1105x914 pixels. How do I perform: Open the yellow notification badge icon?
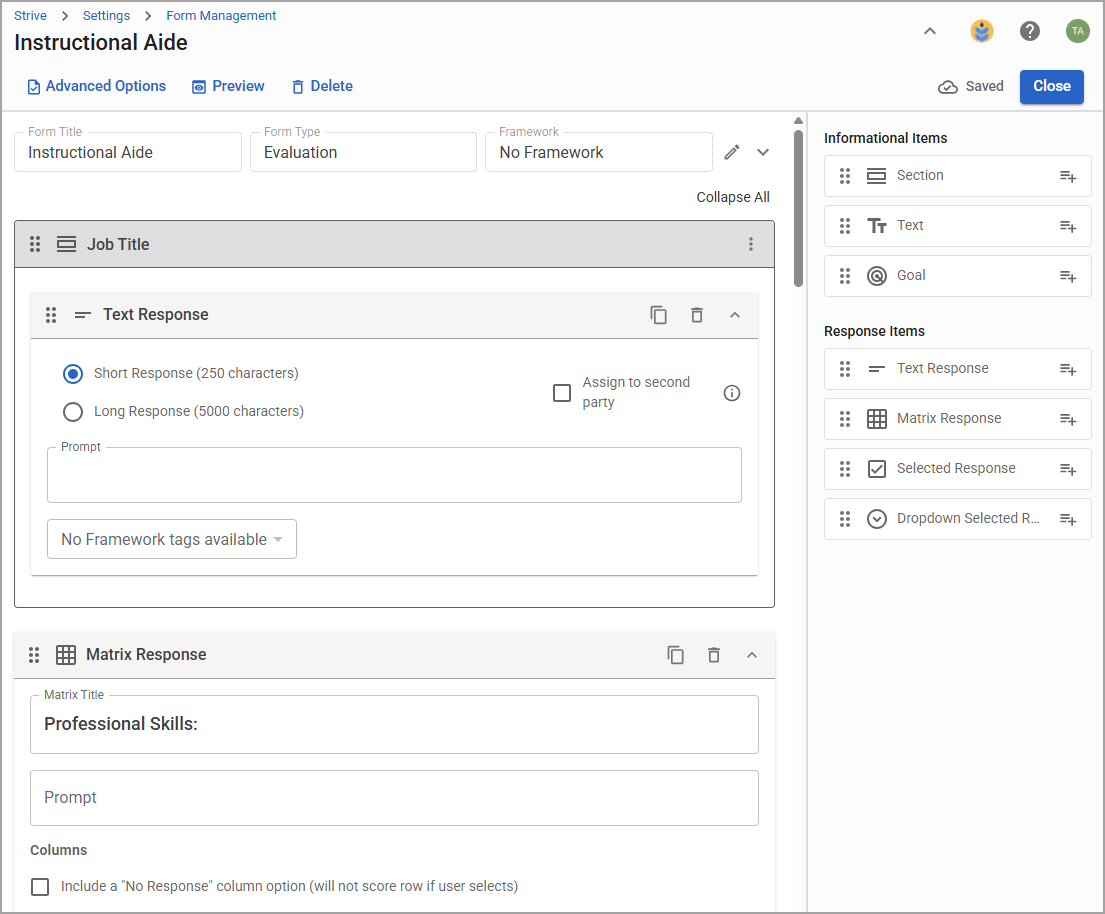982,31
